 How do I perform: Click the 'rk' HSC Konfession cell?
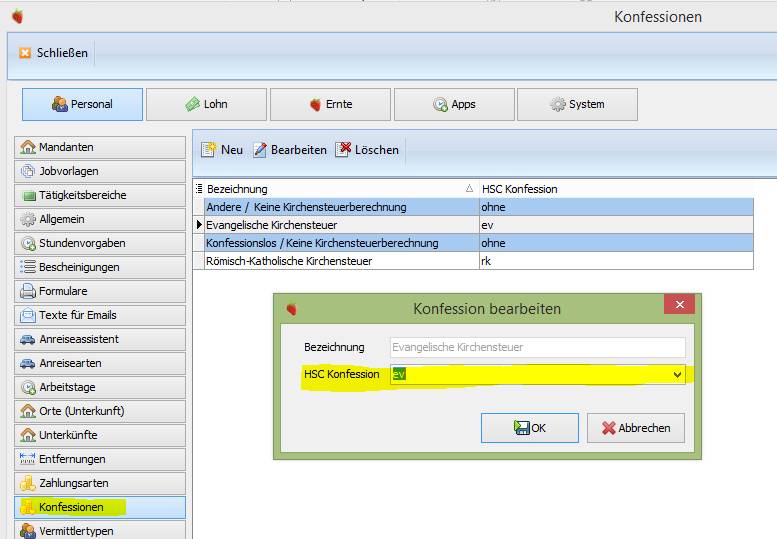tap(616, 261)
